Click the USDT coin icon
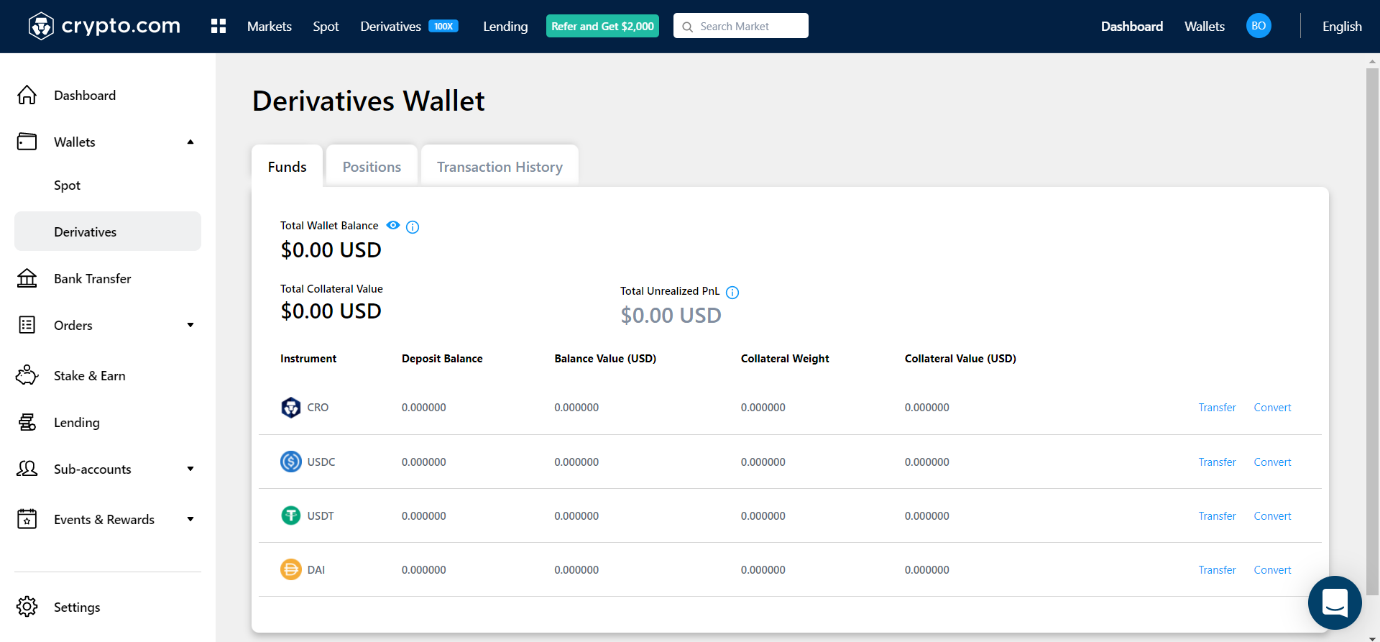1380x642 pixels. click(x=291, y=516)
